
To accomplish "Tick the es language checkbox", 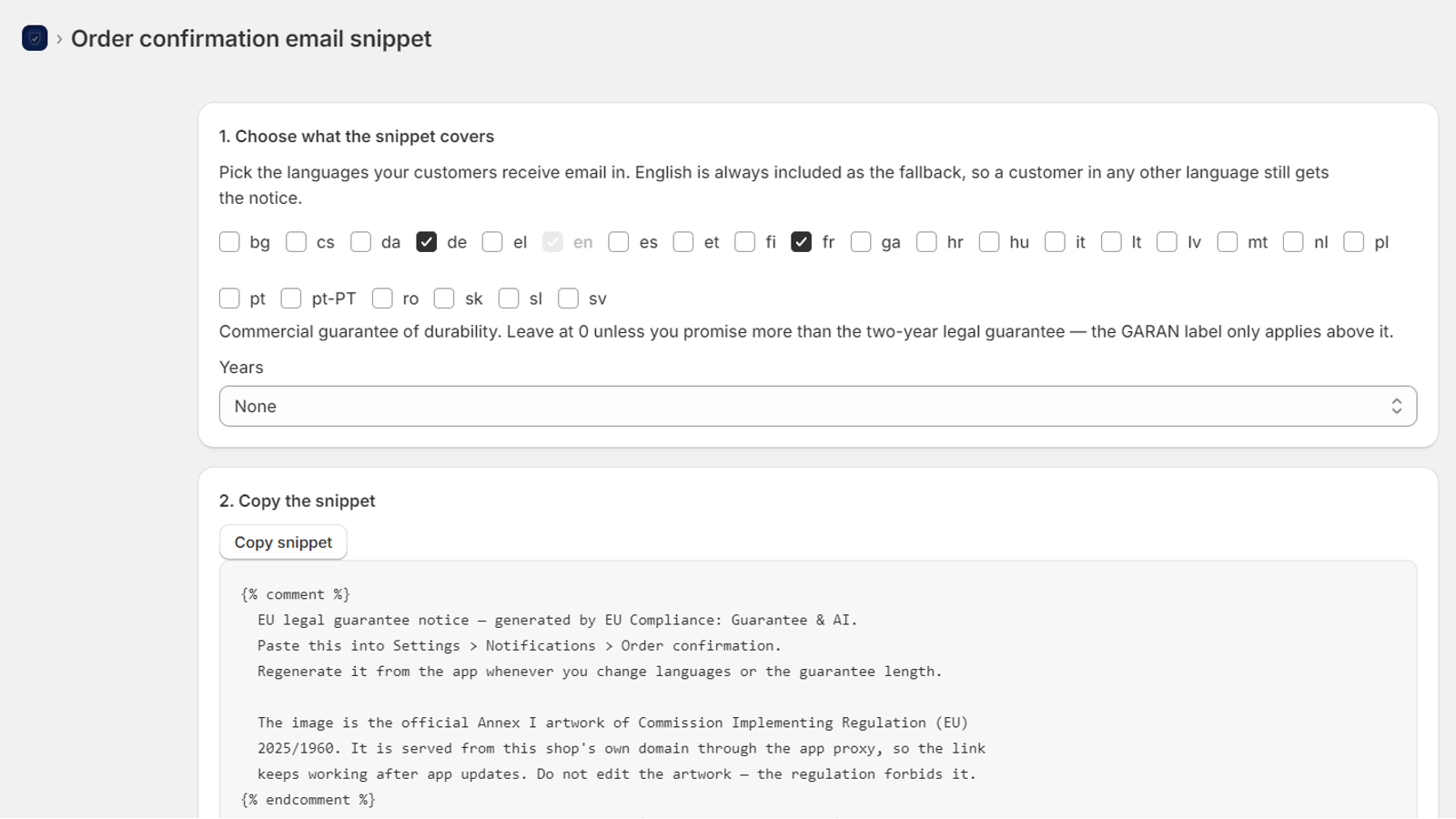I will coord(619,242).
